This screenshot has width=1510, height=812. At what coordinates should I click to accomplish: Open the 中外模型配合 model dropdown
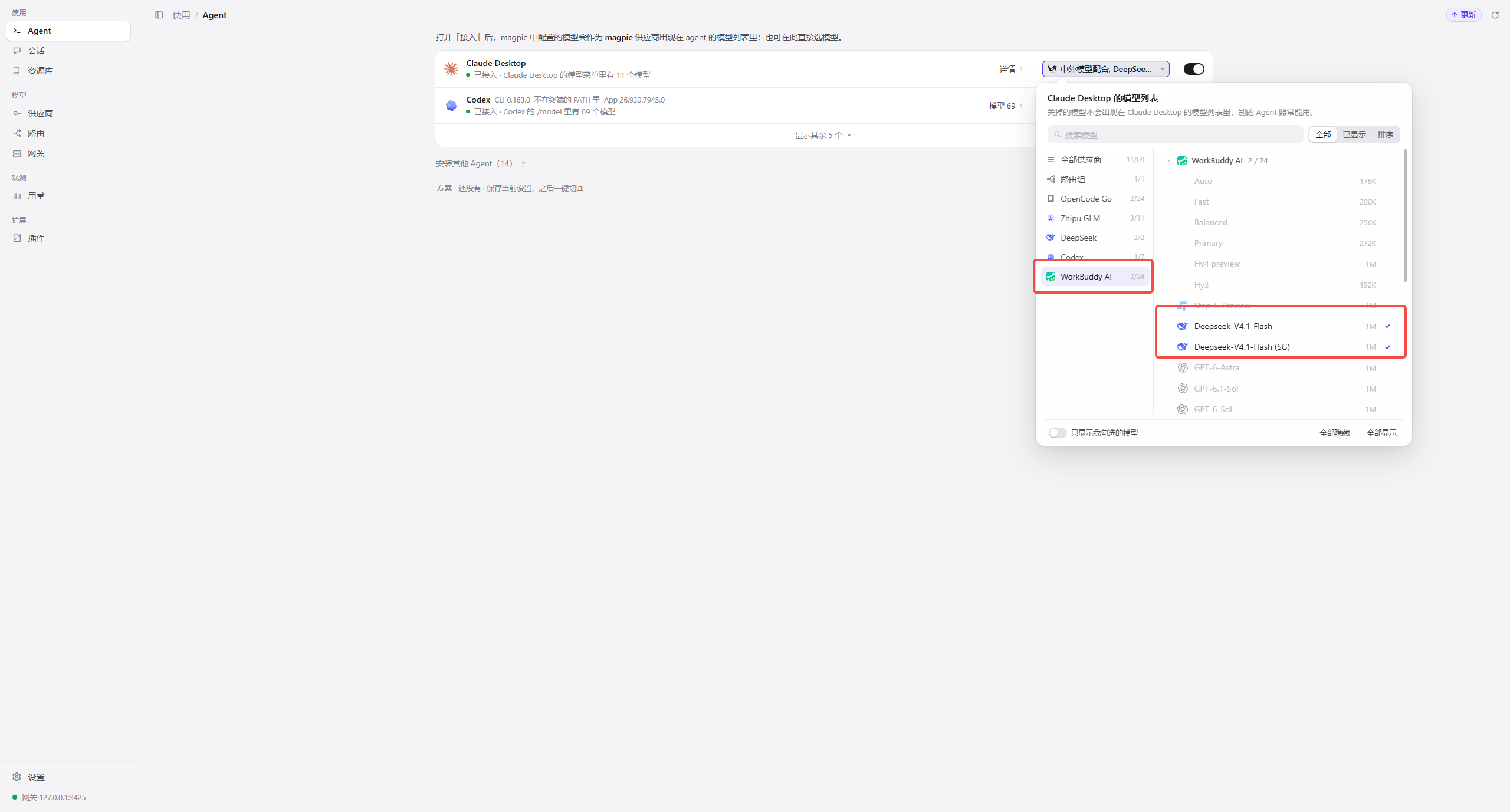pyautogui.click(x=1105, y=69)
